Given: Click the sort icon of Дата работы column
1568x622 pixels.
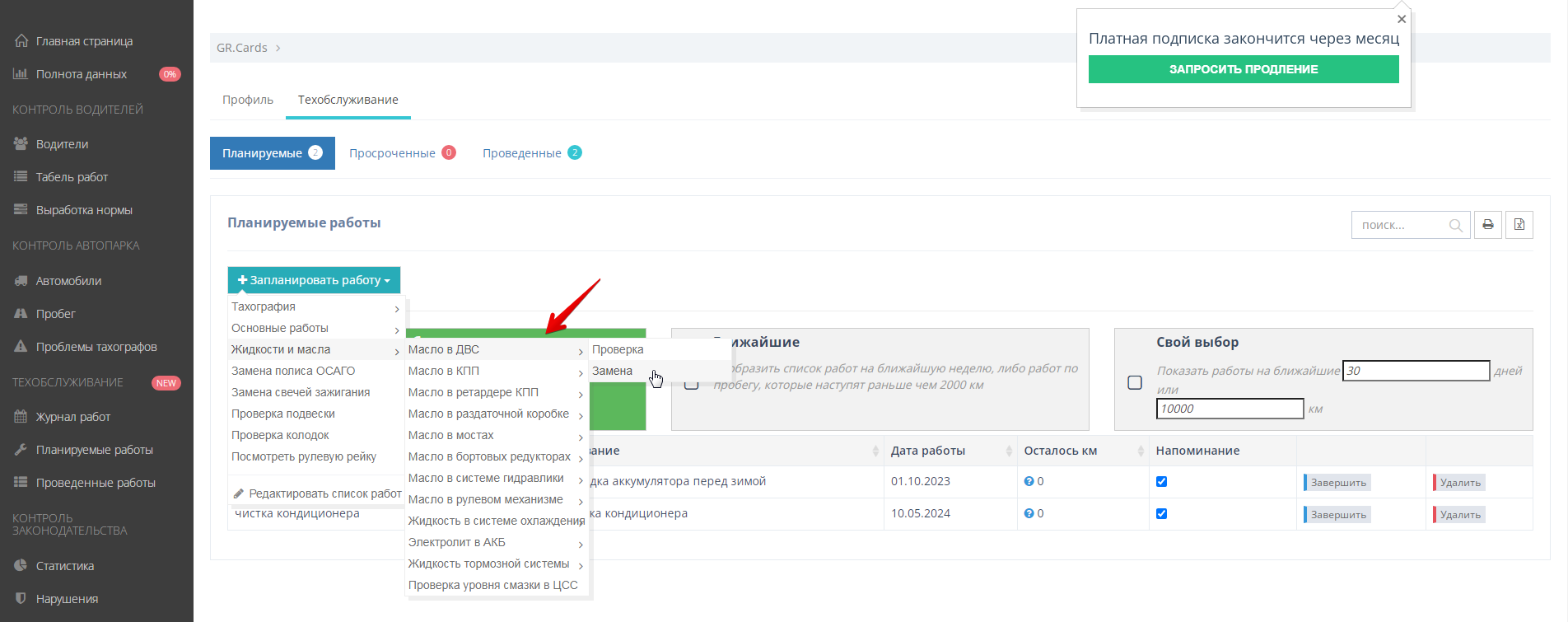Looking at the screenshot, I should (1009, 451).
